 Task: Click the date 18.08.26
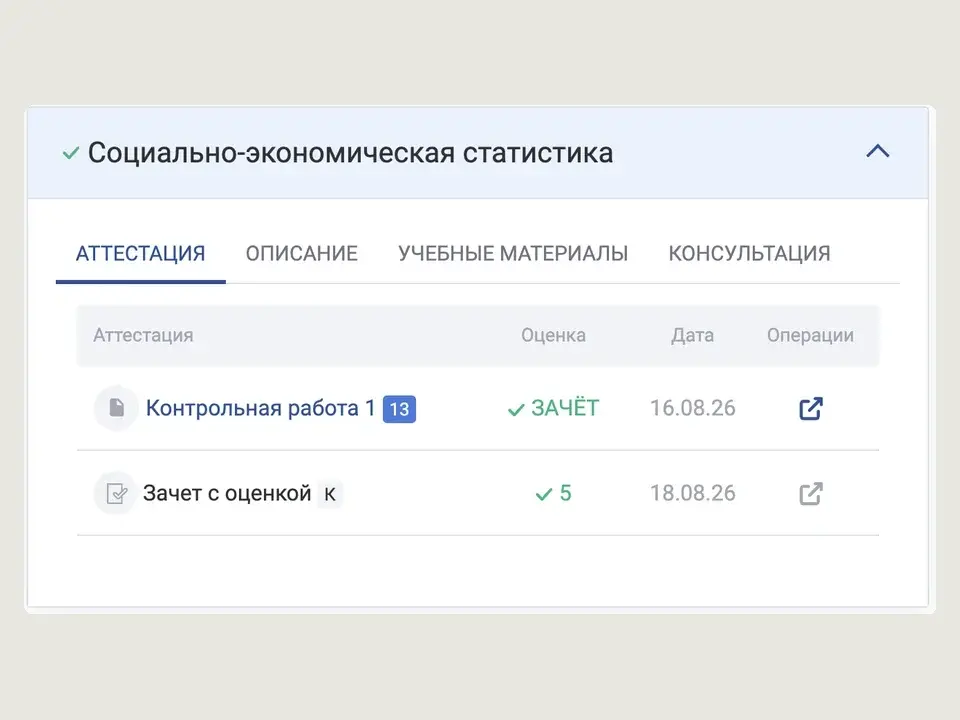point(692,493)
